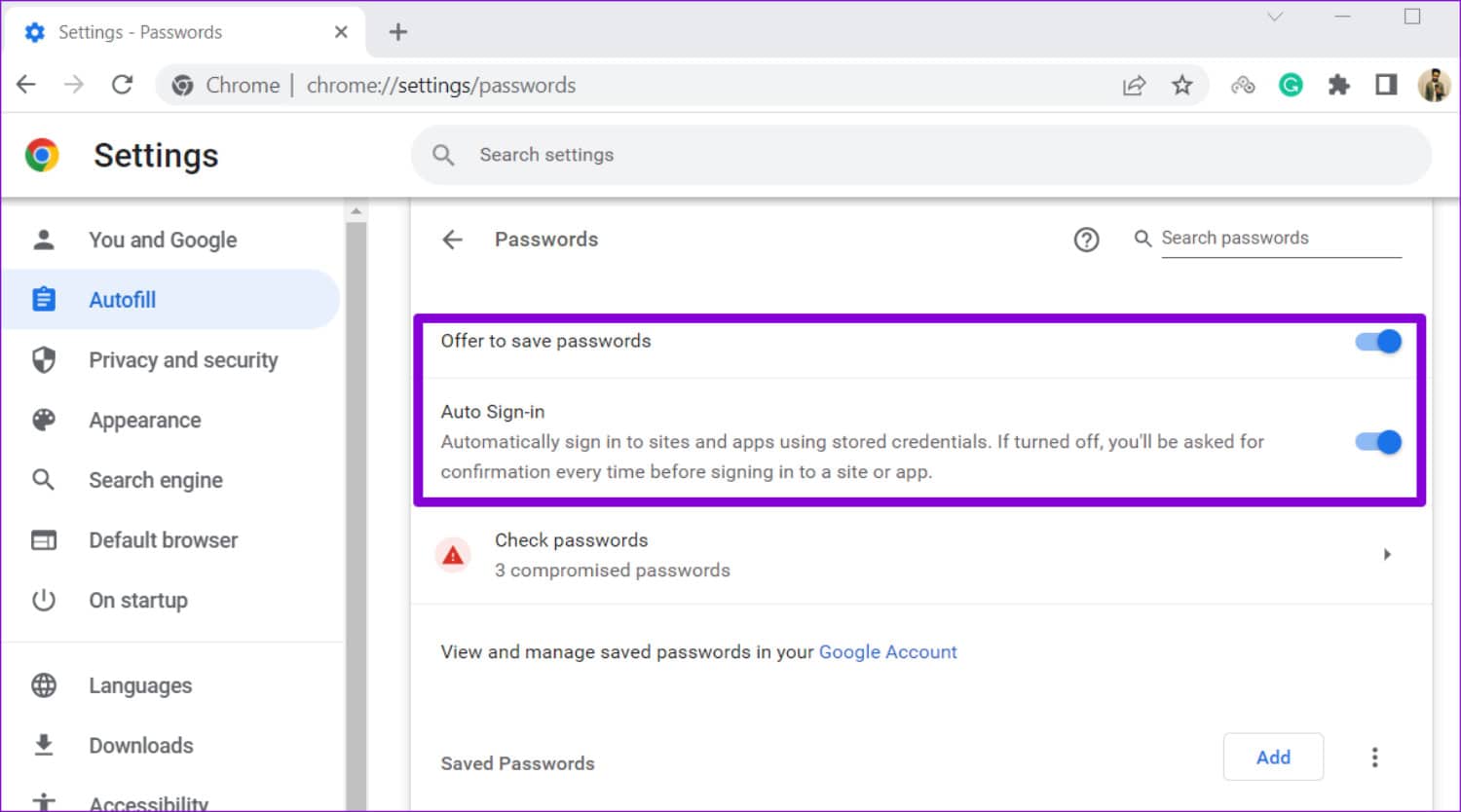
Task: Click the share page icon in address bar
Action: (x=1134, y=86)
